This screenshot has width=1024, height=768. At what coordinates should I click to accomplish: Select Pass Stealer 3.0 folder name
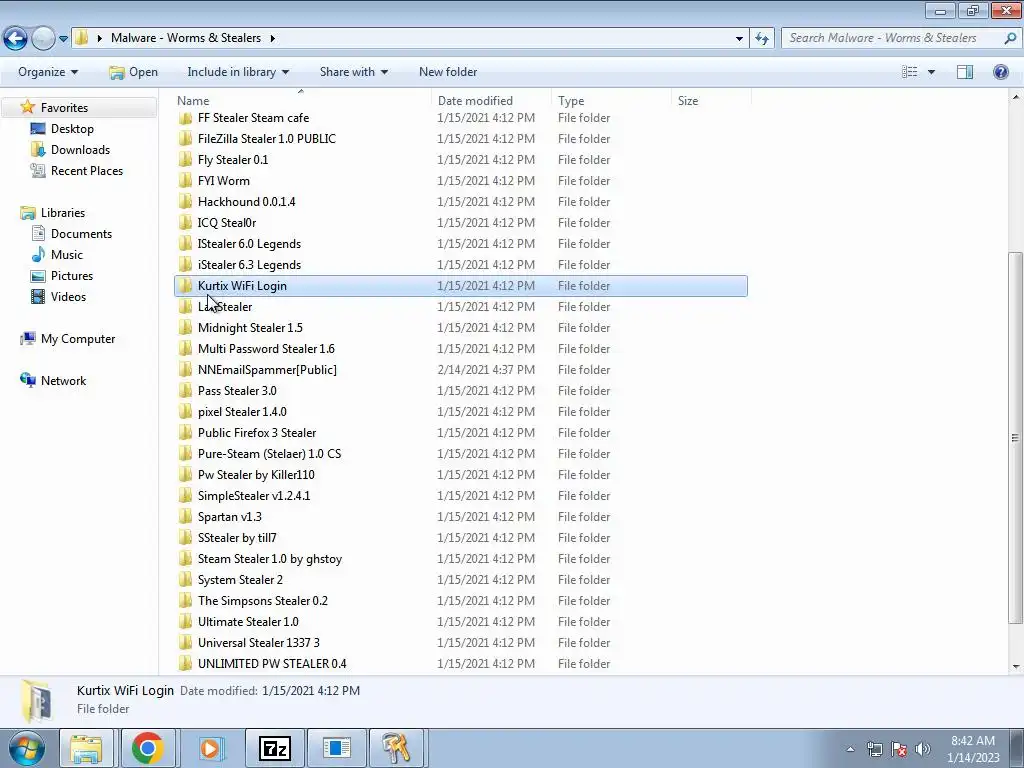tap(237, 391)
